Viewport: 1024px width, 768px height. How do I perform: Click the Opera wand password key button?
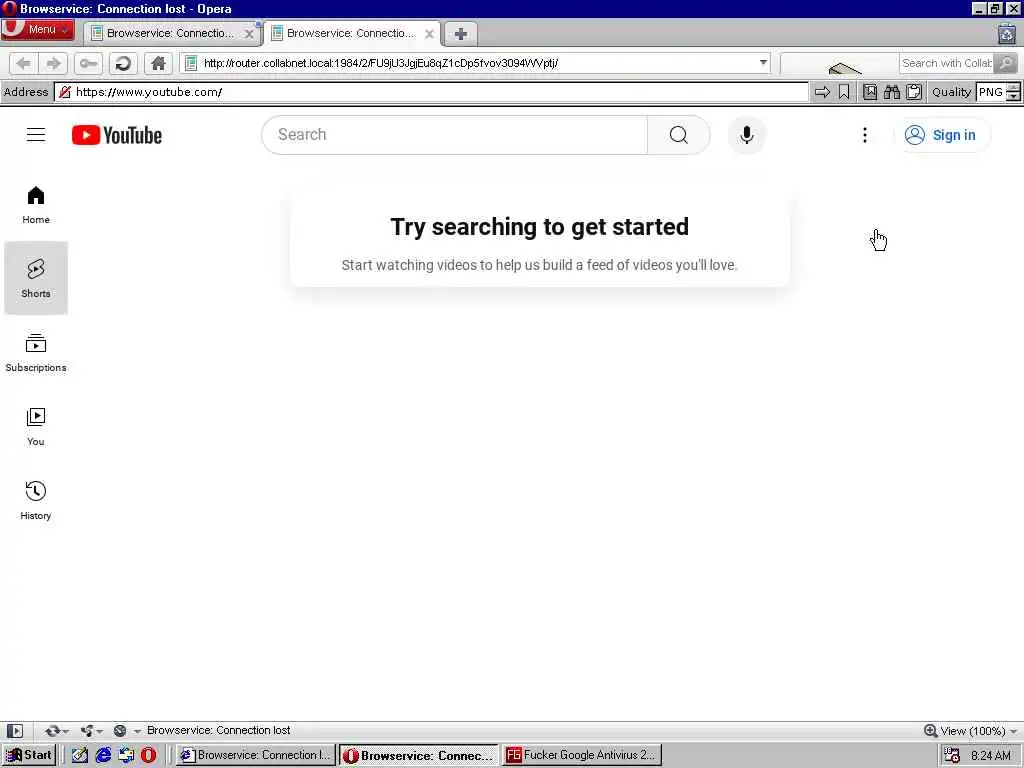pyautogui.click(x=88, y=63)
